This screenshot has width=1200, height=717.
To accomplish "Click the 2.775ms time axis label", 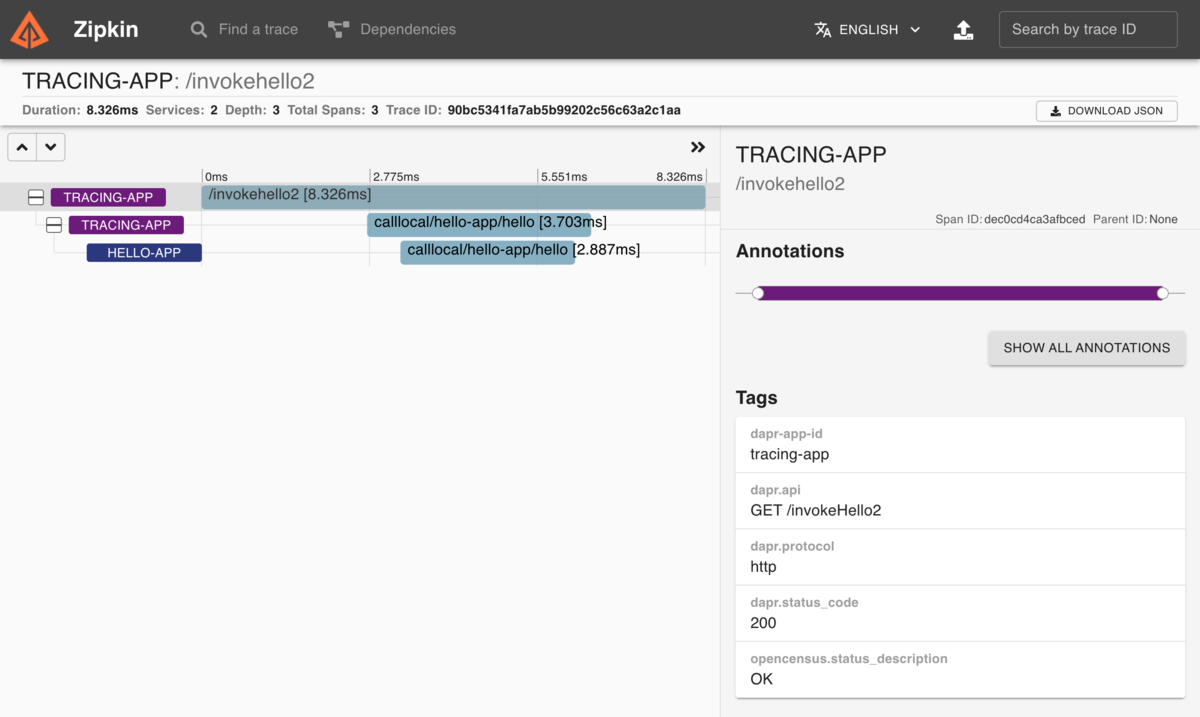I will (x=395, y=176).
